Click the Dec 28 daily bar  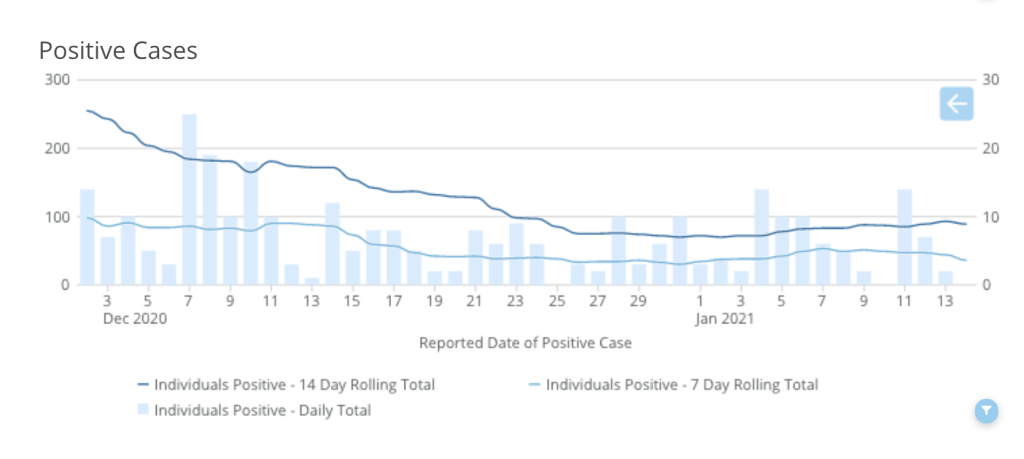point(618,251)
